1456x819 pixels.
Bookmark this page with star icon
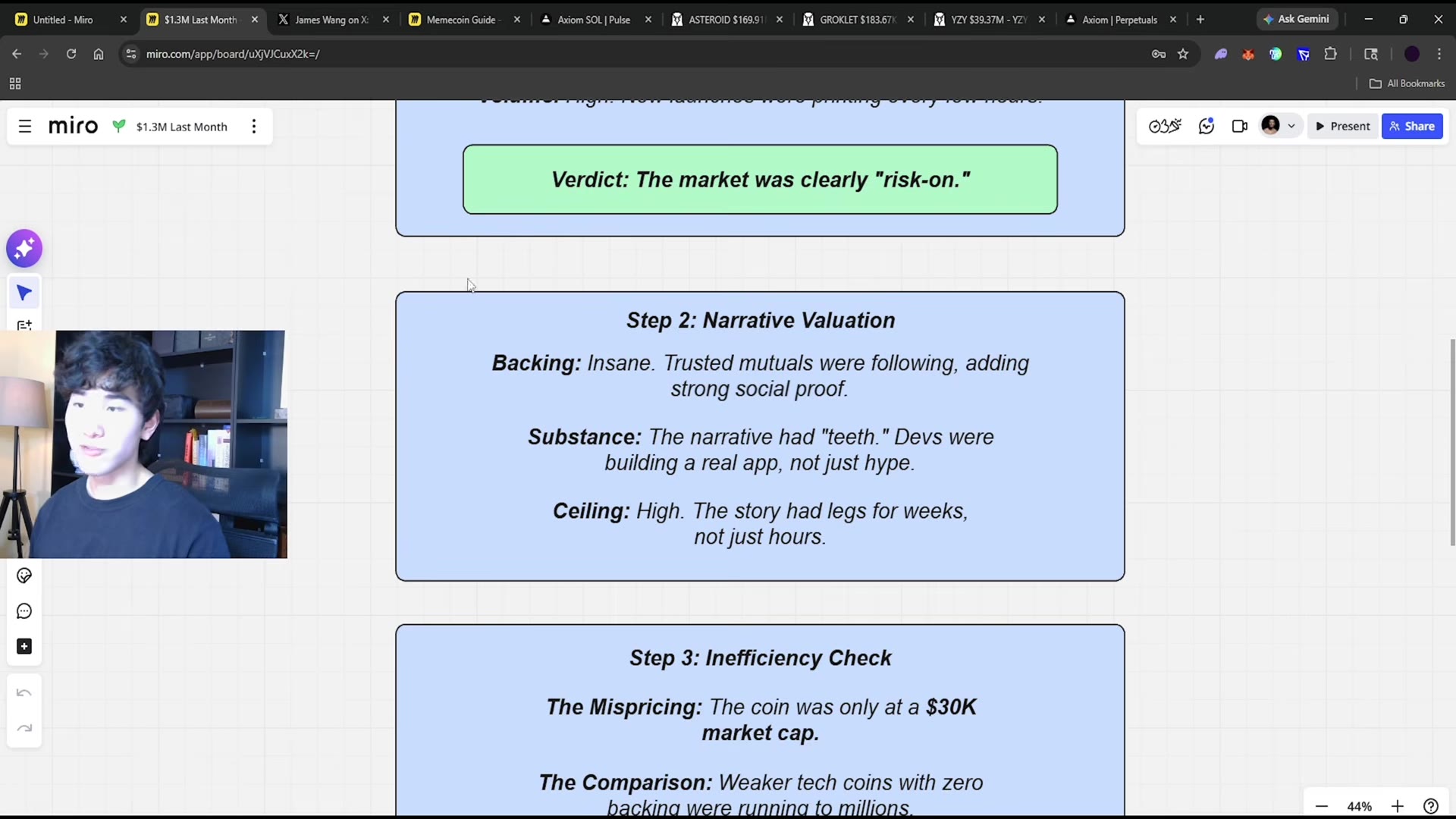coord(1183,54)
